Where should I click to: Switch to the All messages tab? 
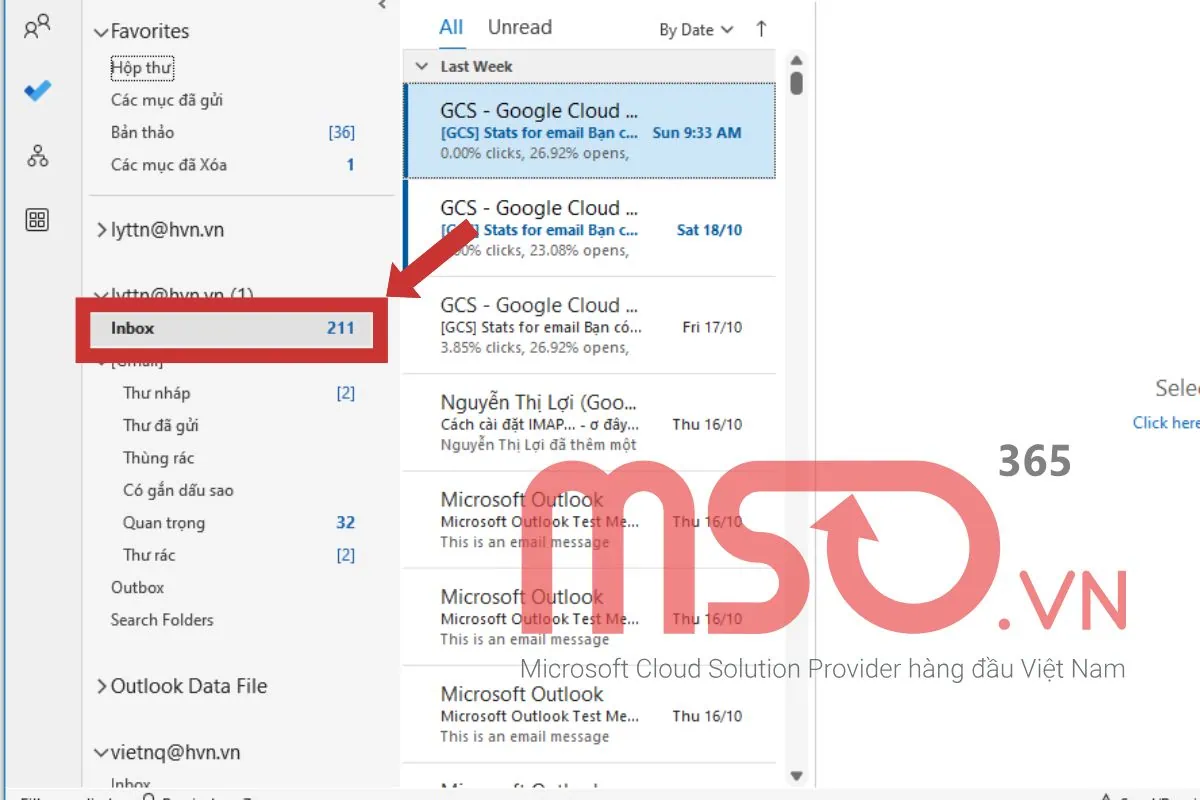(451, 27)
